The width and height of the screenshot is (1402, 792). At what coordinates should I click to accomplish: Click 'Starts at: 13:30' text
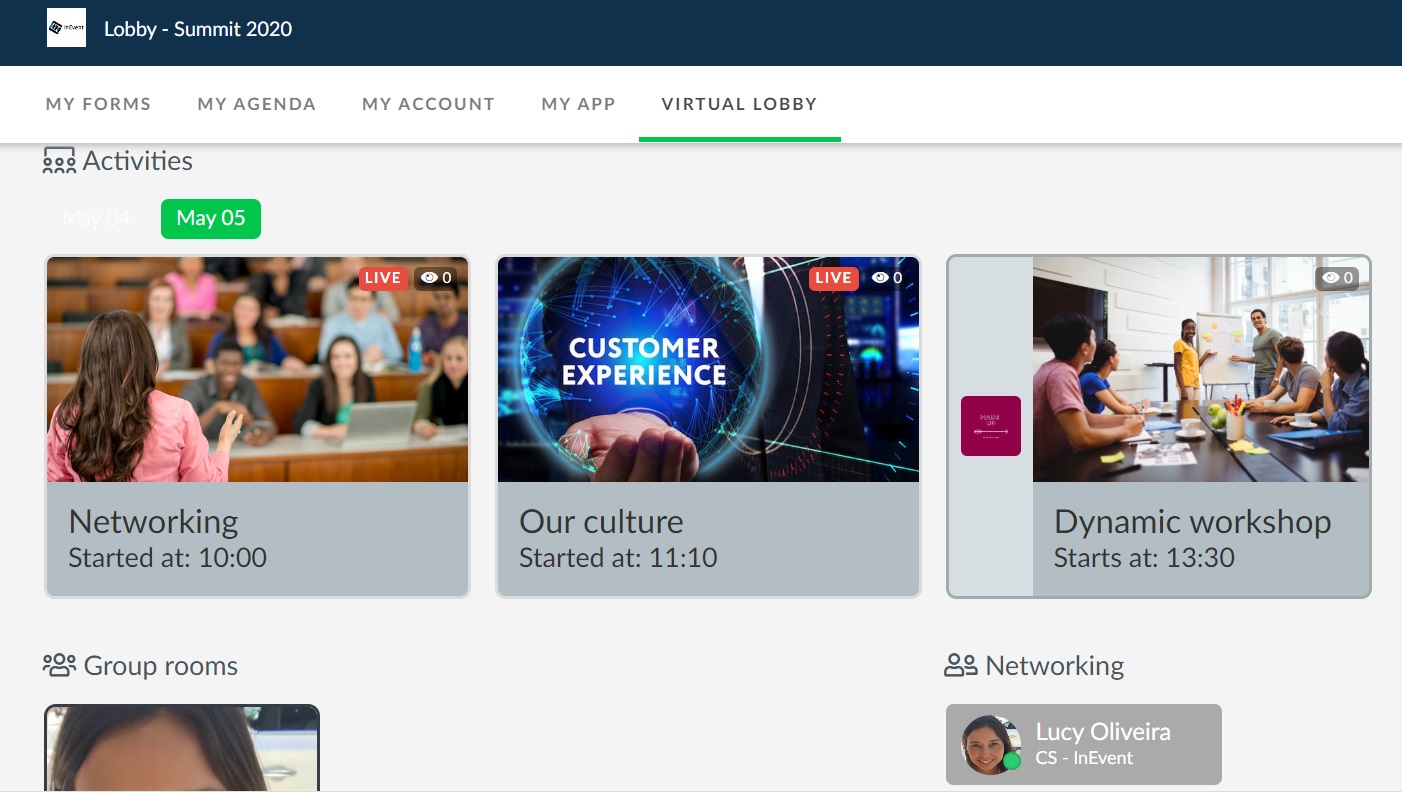[x=1144, y=558]
